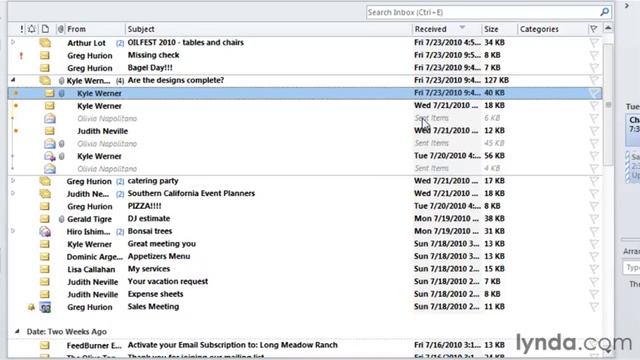
Task: Flag the Bagel Day!!! email
Action: point(594,68)
